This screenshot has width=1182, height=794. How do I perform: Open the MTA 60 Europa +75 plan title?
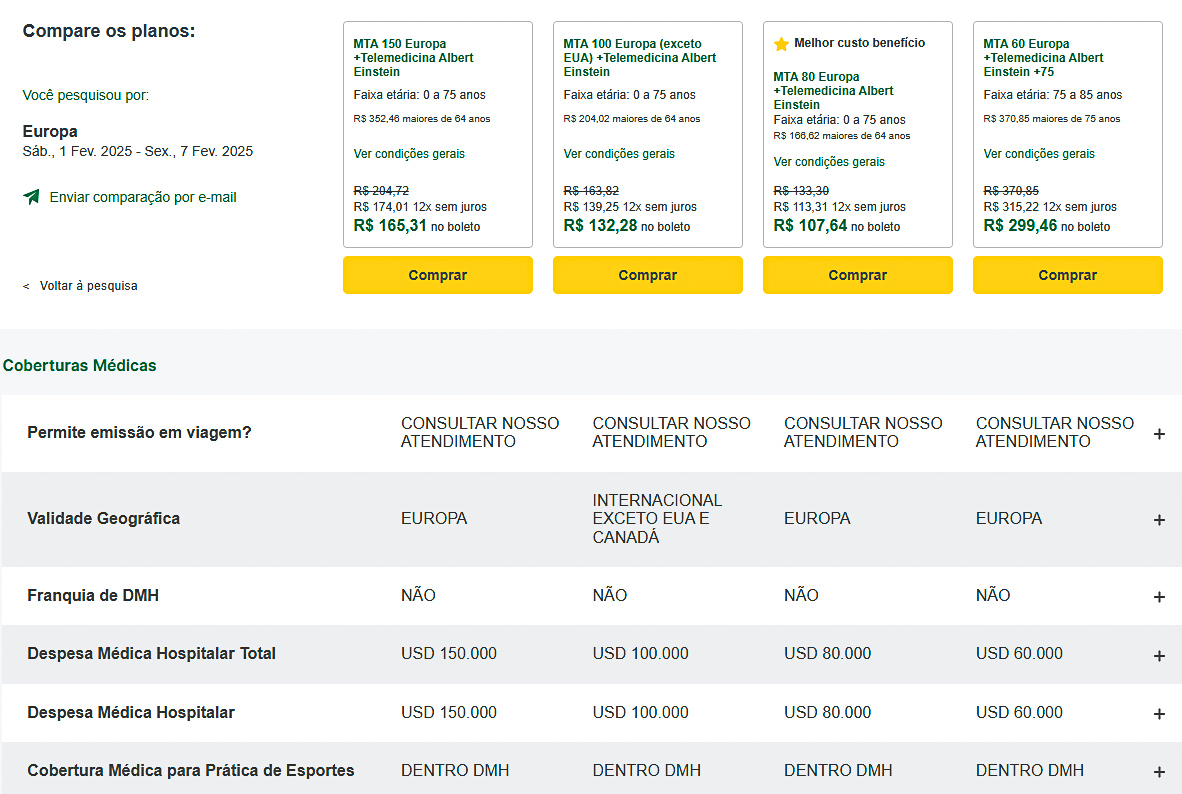[x=1043, y=57]
